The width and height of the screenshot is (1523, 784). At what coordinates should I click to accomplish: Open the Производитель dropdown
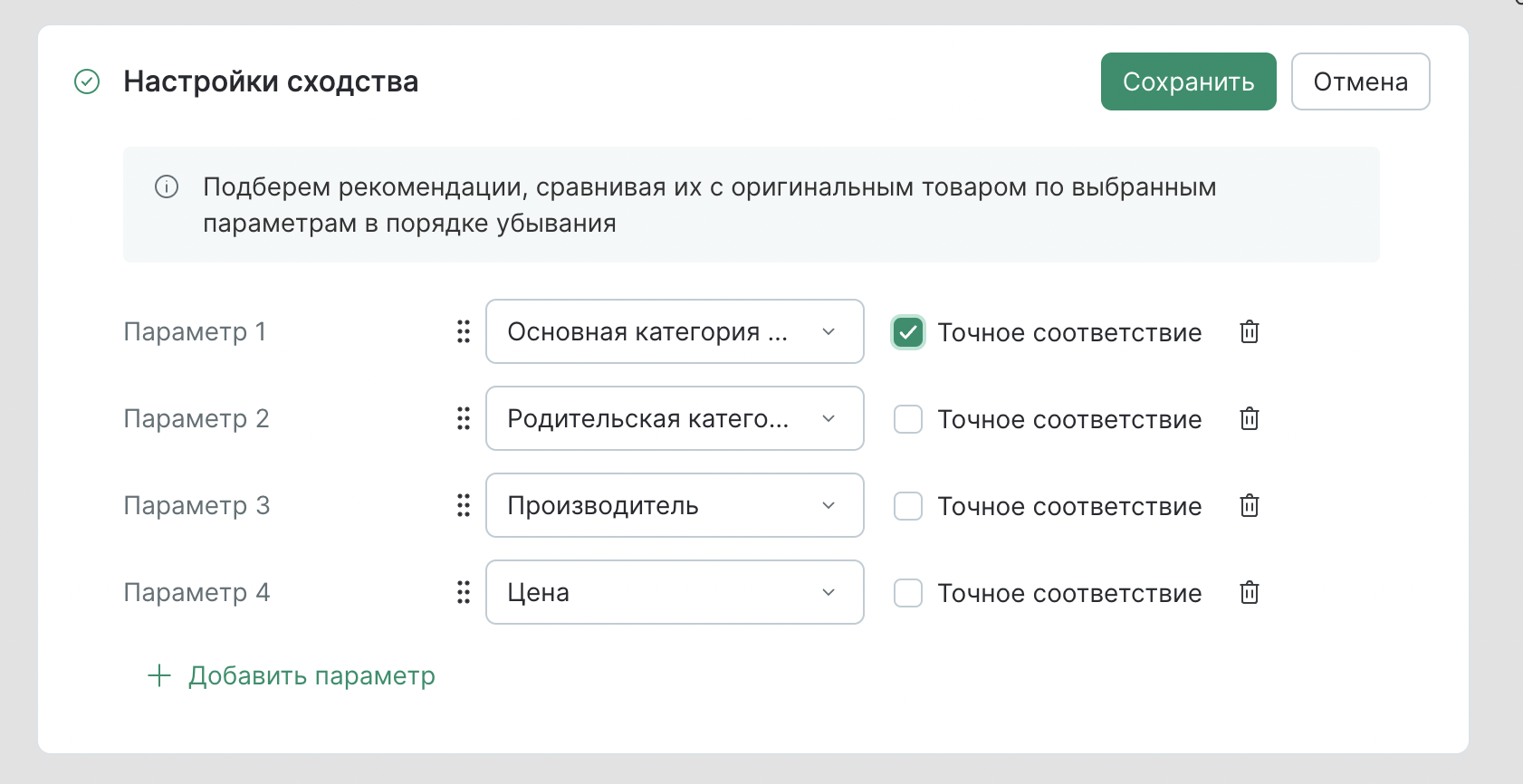click(x=675, y=505)
